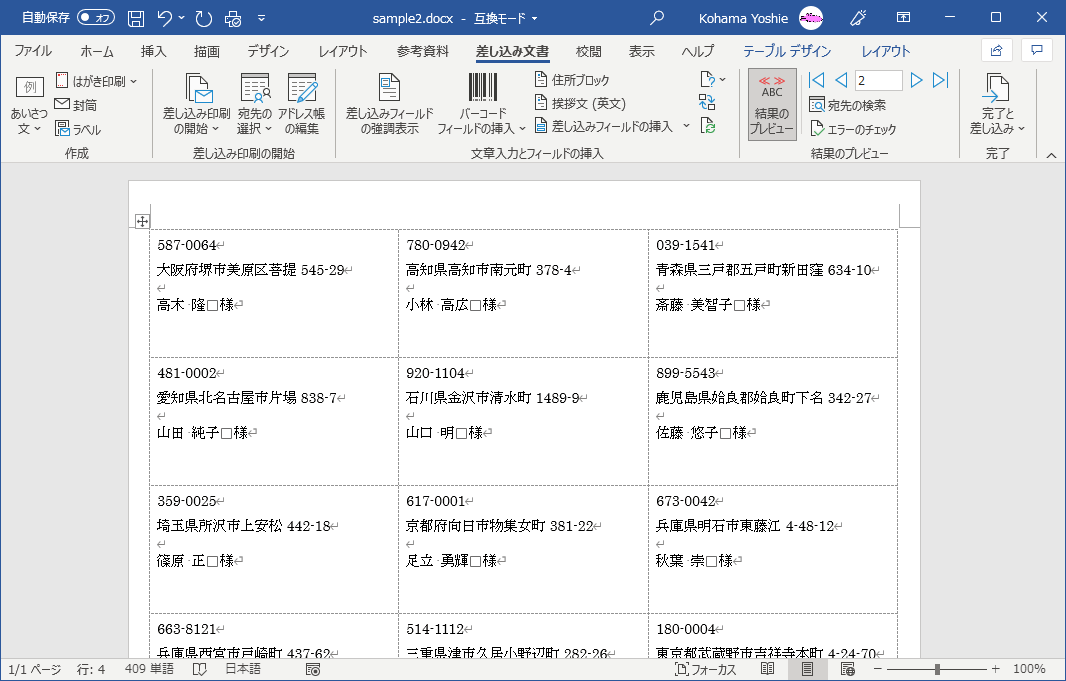Toggle フォーカス focus mode
The image size is (1066, 681).
(705, 669)
